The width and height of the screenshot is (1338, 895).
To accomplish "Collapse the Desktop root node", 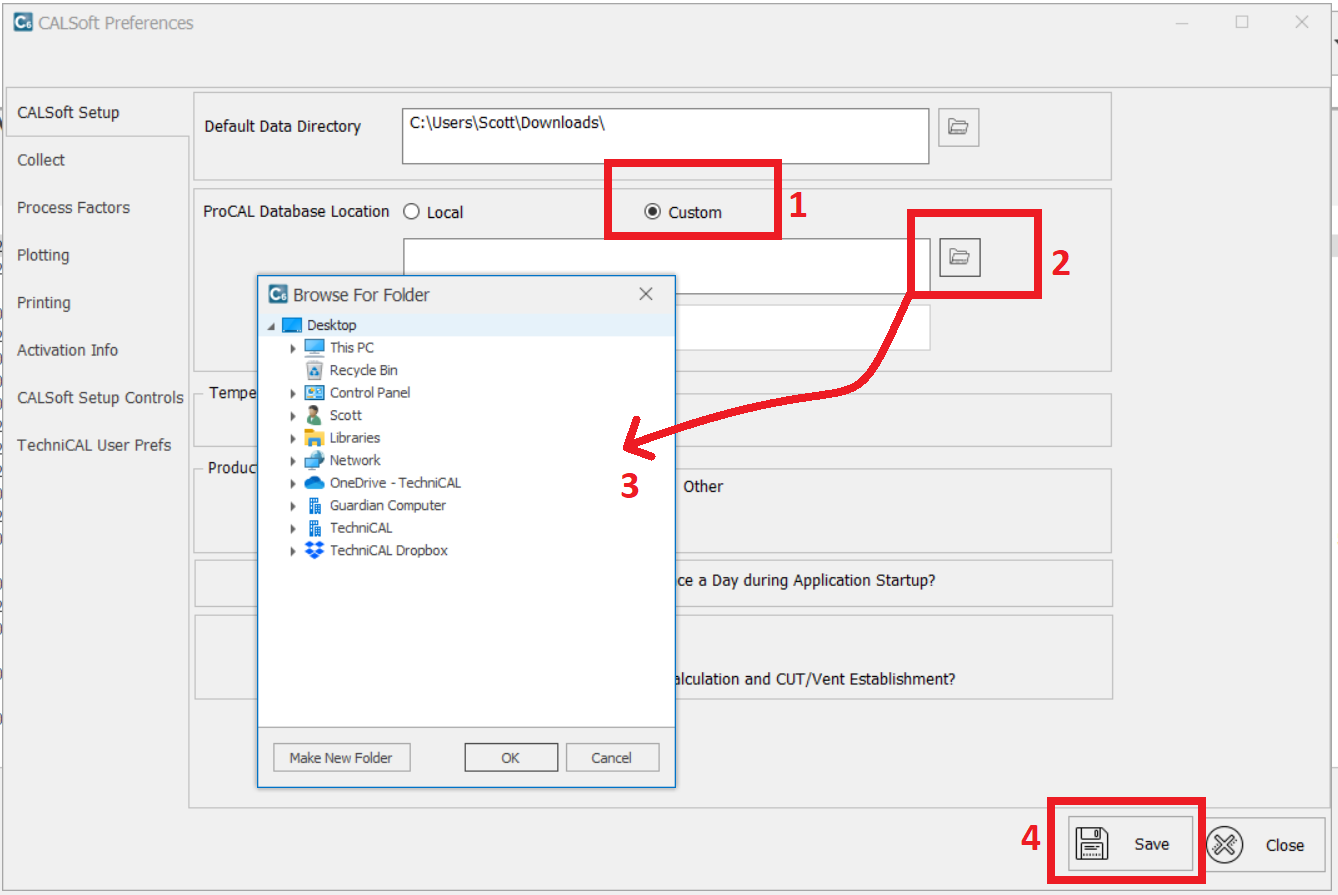I will 271,326.
